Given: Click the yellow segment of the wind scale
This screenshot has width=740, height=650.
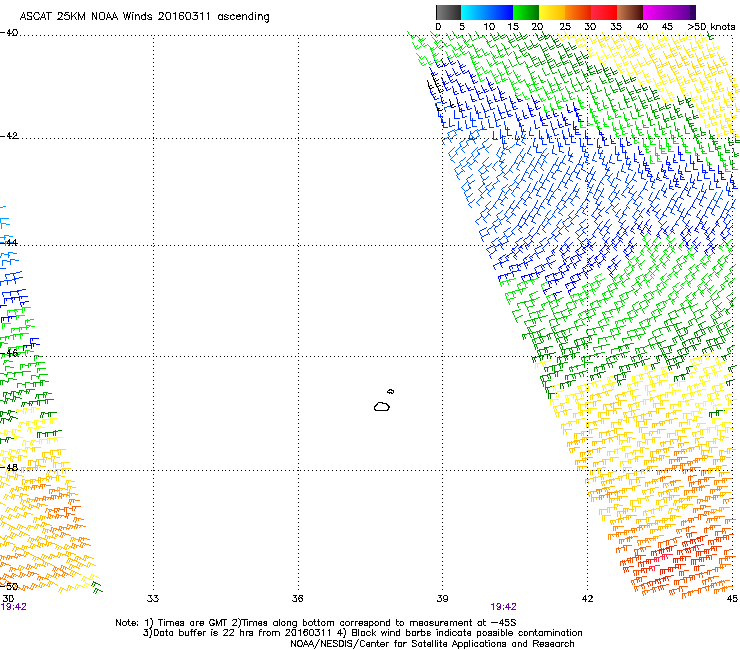Looking at the screenshot, I should [552, 12].
